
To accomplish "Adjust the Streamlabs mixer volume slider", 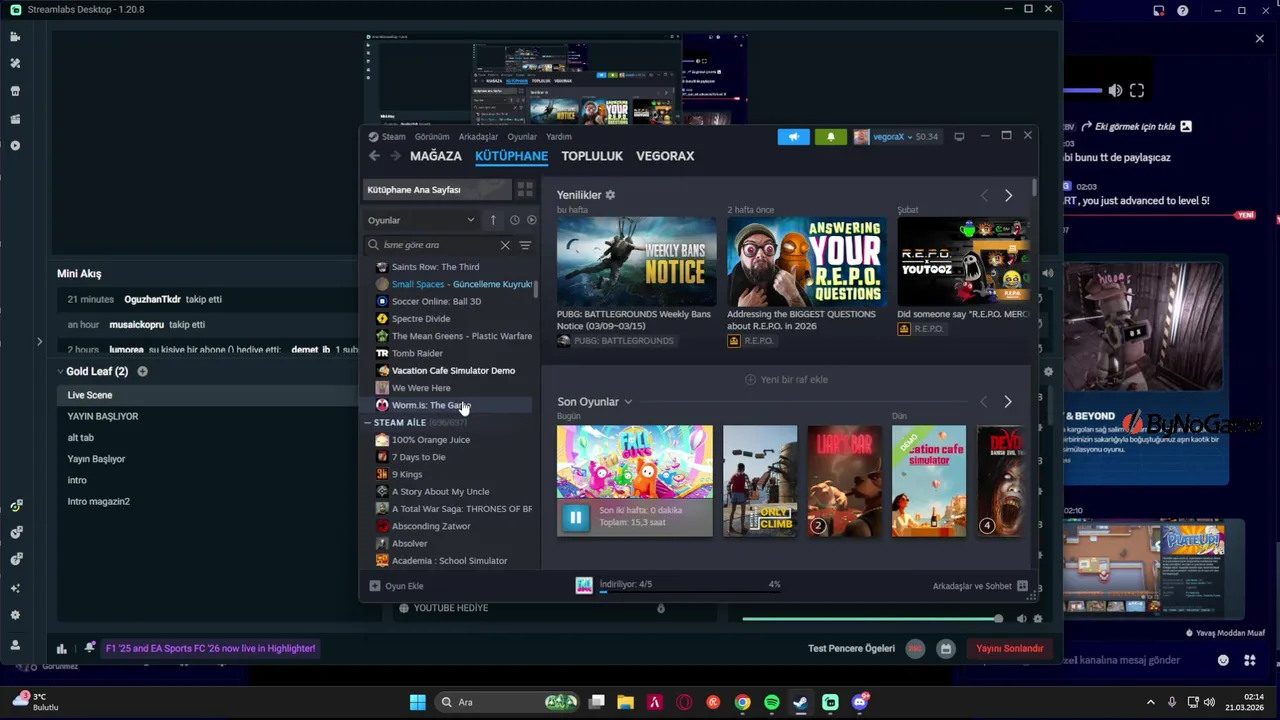I will tap(872, 619).
